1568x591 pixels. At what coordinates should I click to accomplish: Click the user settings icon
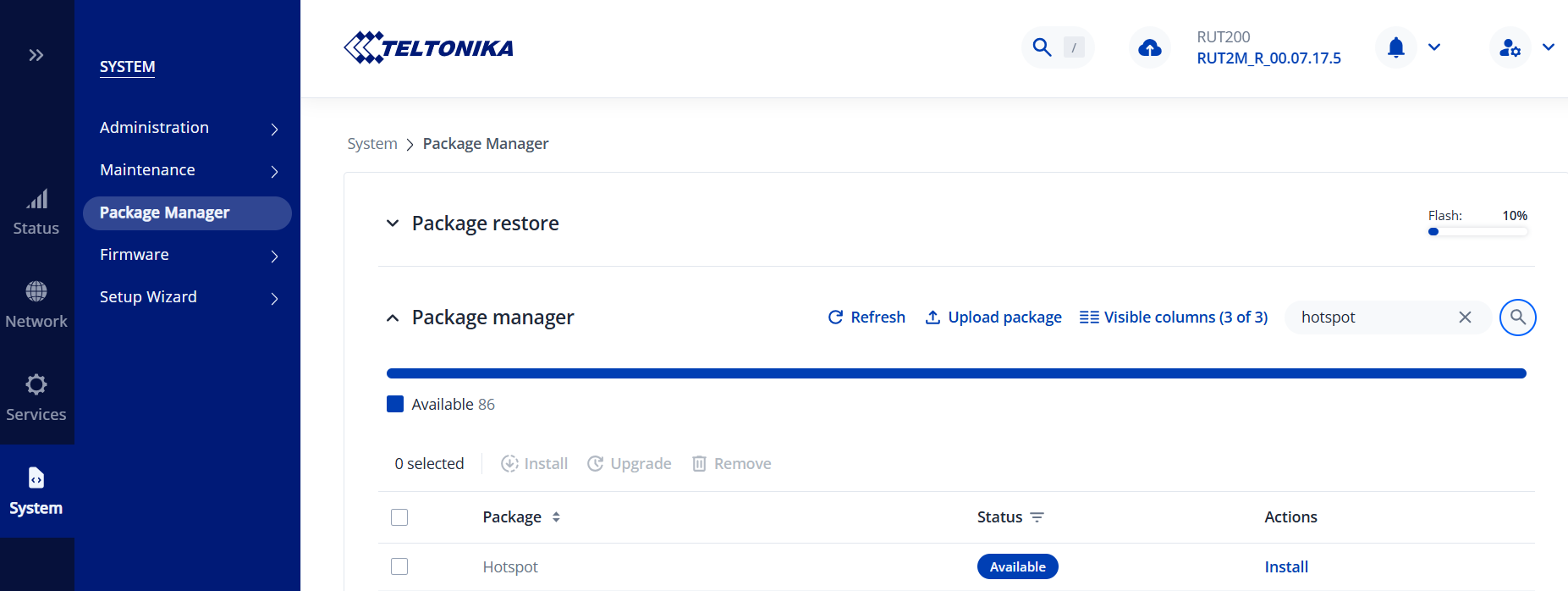pyautogui.click(x=1510, y=47)
